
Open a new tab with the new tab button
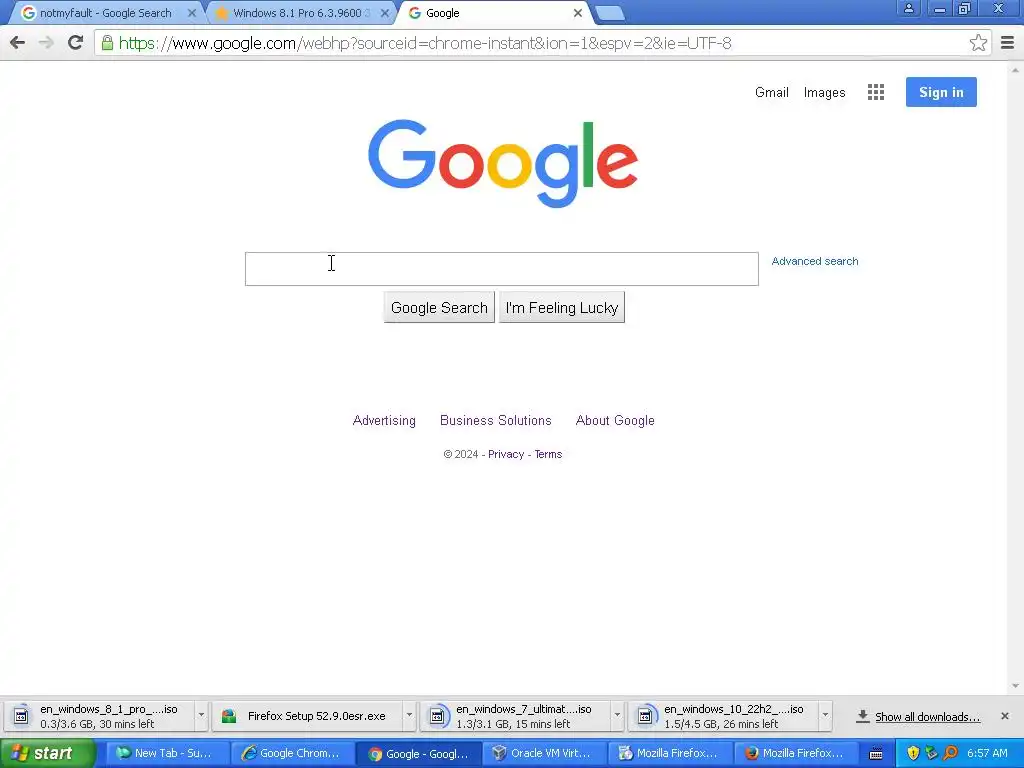pos(610,13)
